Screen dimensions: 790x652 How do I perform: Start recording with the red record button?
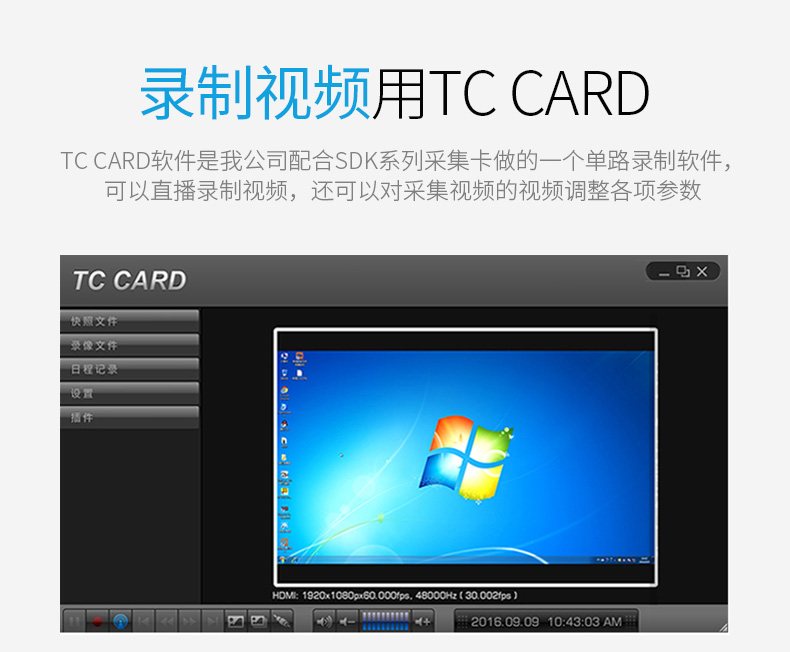pyautogui.click(x=97, y=621)
